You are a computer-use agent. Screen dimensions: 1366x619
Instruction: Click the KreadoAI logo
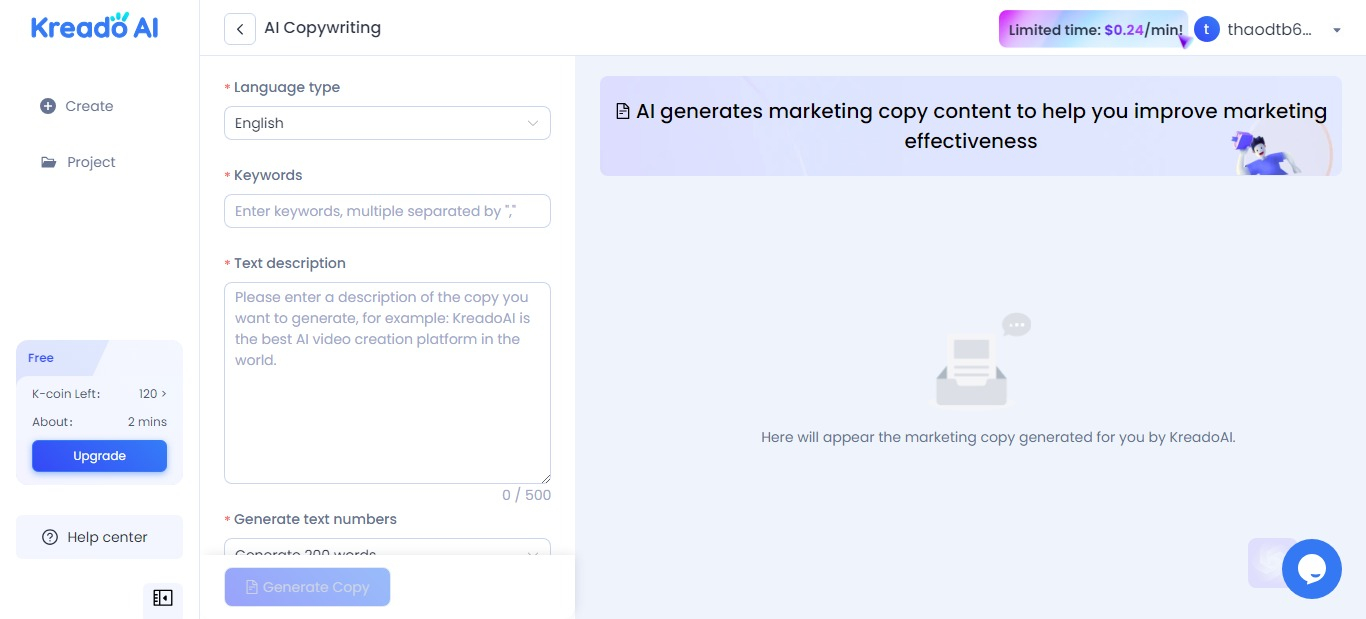click(95, 26)
